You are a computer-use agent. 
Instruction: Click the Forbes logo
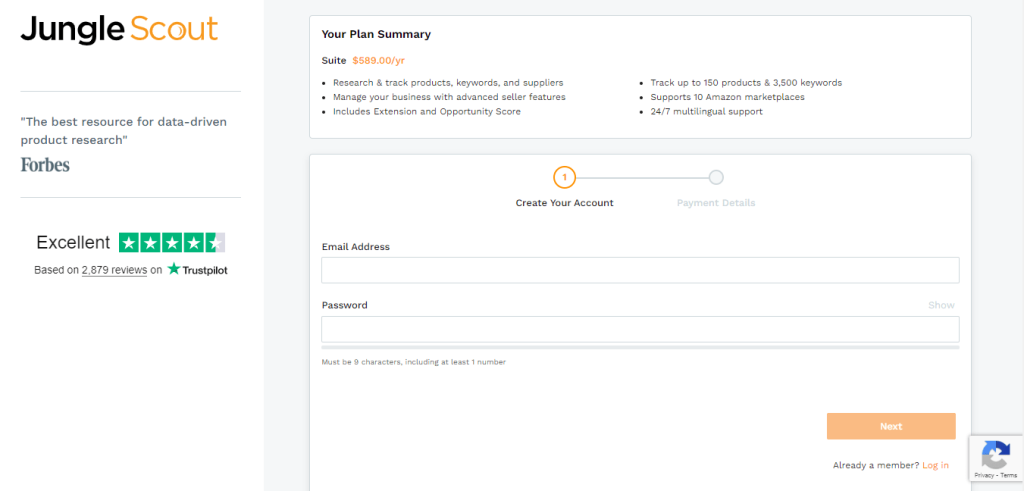[45, 165]
